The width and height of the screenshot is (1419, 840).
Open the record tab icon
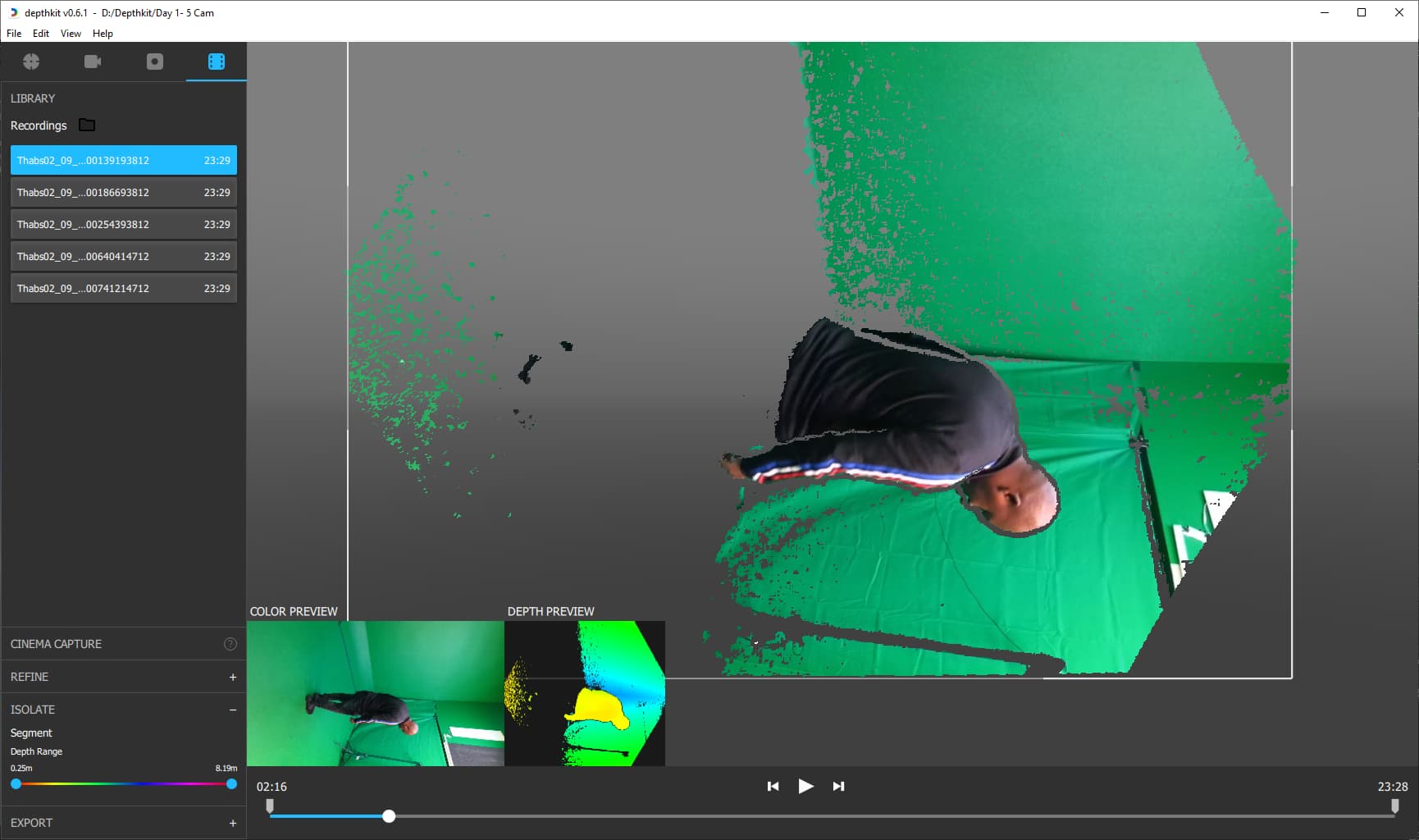pos(155,62)
